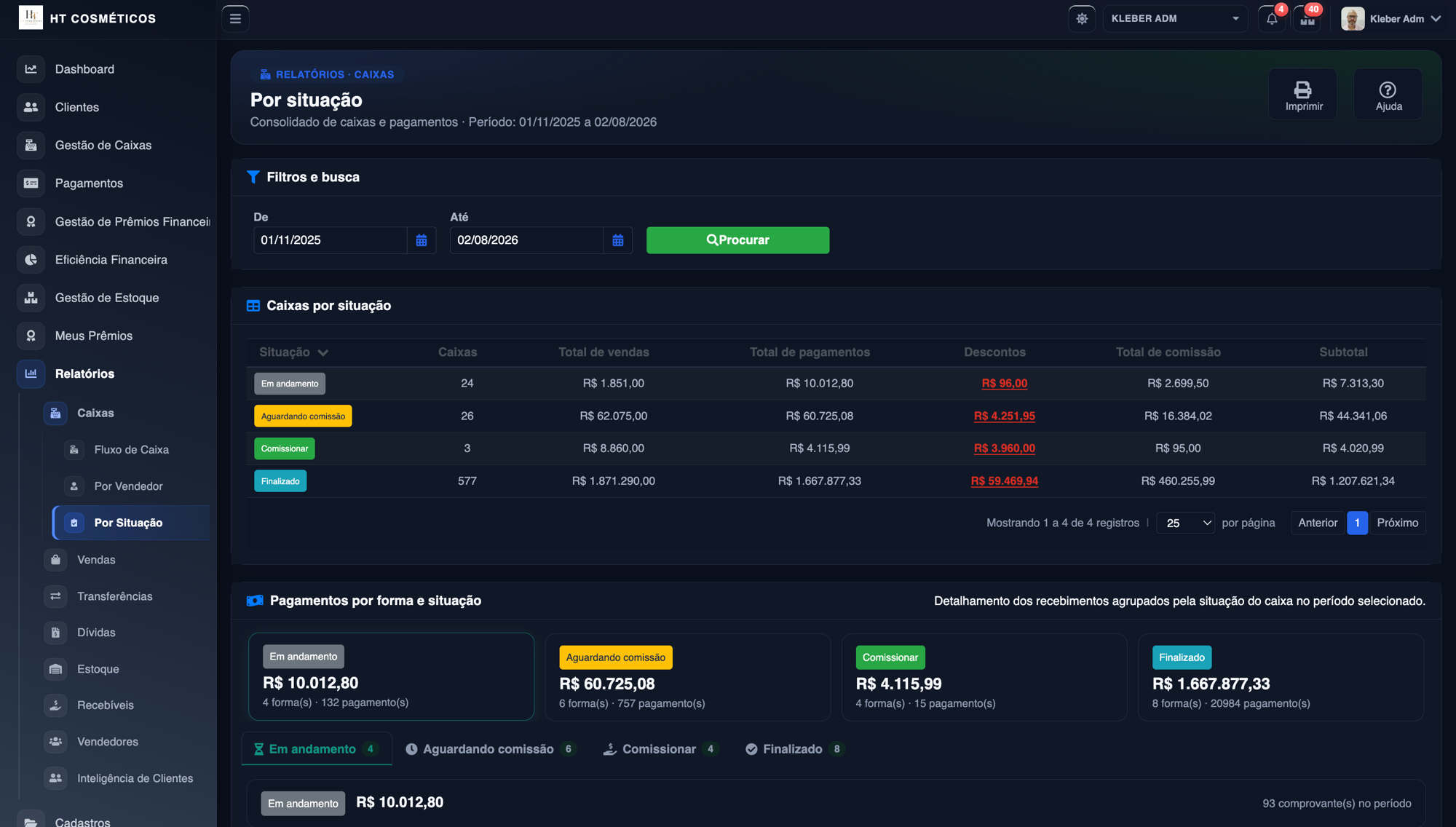The width and height of the screenshot is (1456, 827).
Task: Click the Transferências arrows icon
Action: pyautogui.click(x=55, y=596)
